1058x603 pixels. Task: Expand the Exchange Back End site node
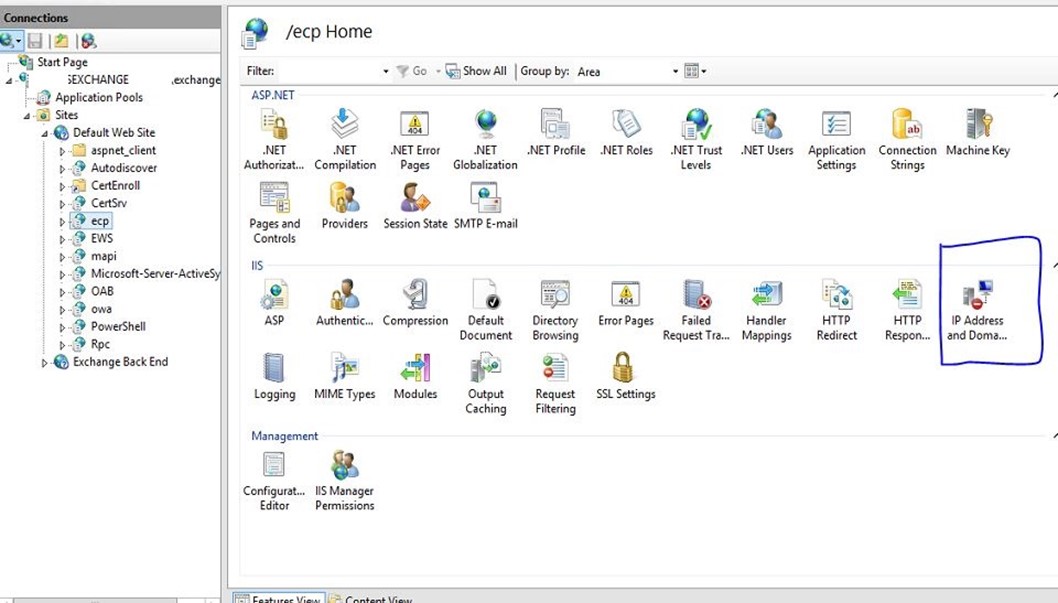(44, 362)
